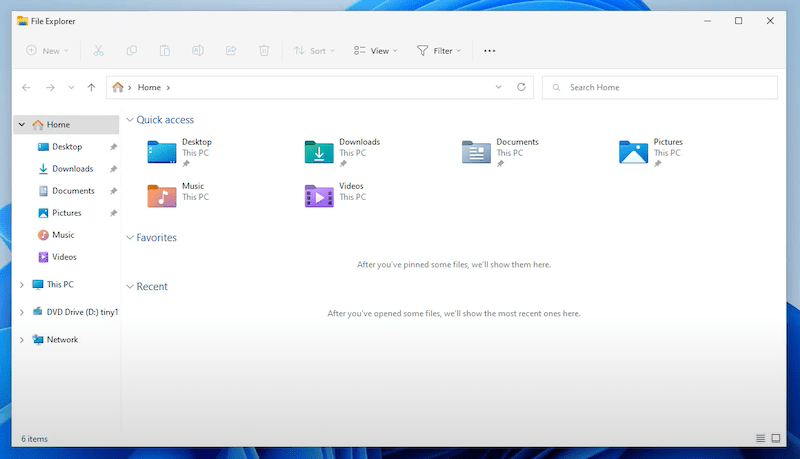The height and width of the screenshot is (459, 800).
Task: Click the Rename icon in toolbar
Action: 198,50
